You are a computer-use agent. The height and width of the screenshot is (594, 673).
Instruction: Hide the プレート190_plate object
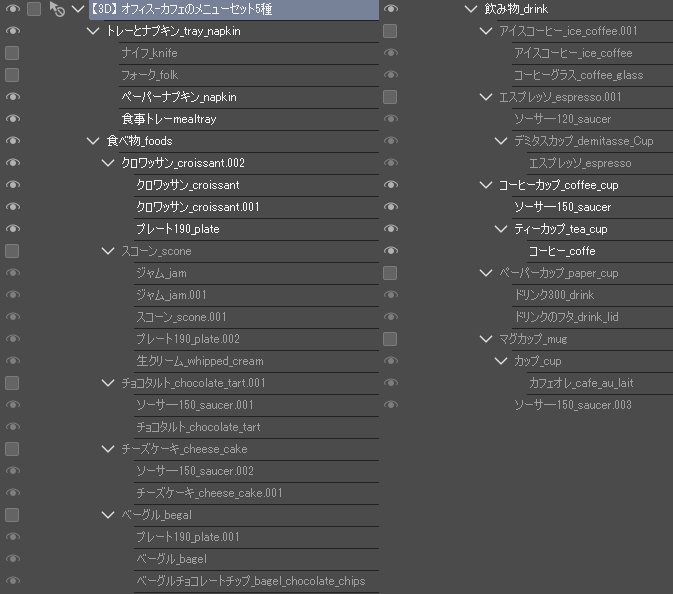click(12, 228)
